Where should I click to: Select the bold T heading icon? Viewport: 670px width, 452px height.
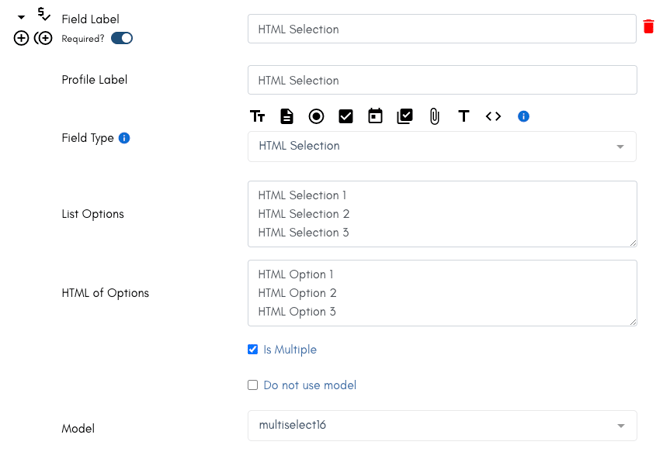point(464,116)
